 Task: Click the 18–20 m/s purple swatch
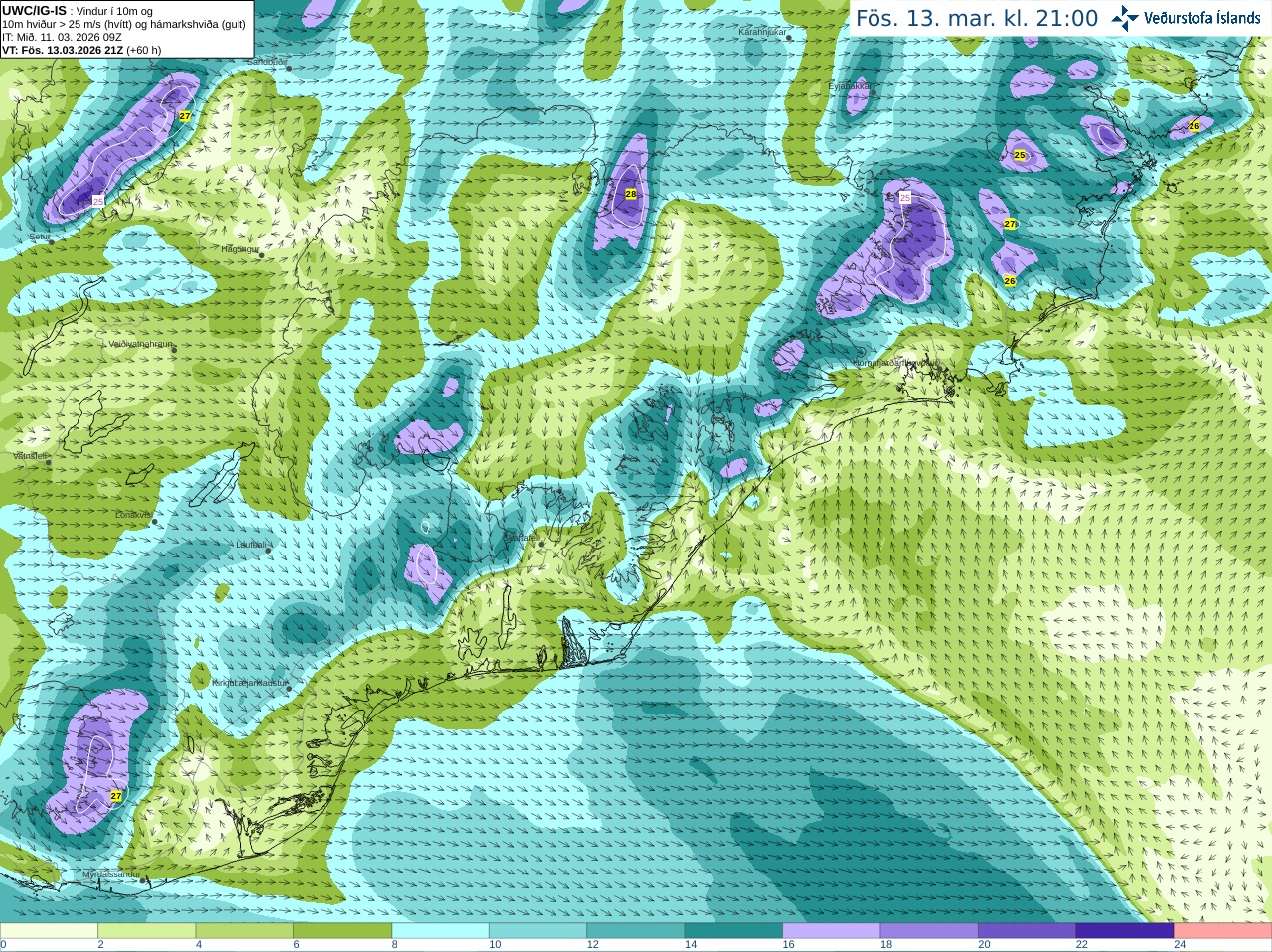929,931
